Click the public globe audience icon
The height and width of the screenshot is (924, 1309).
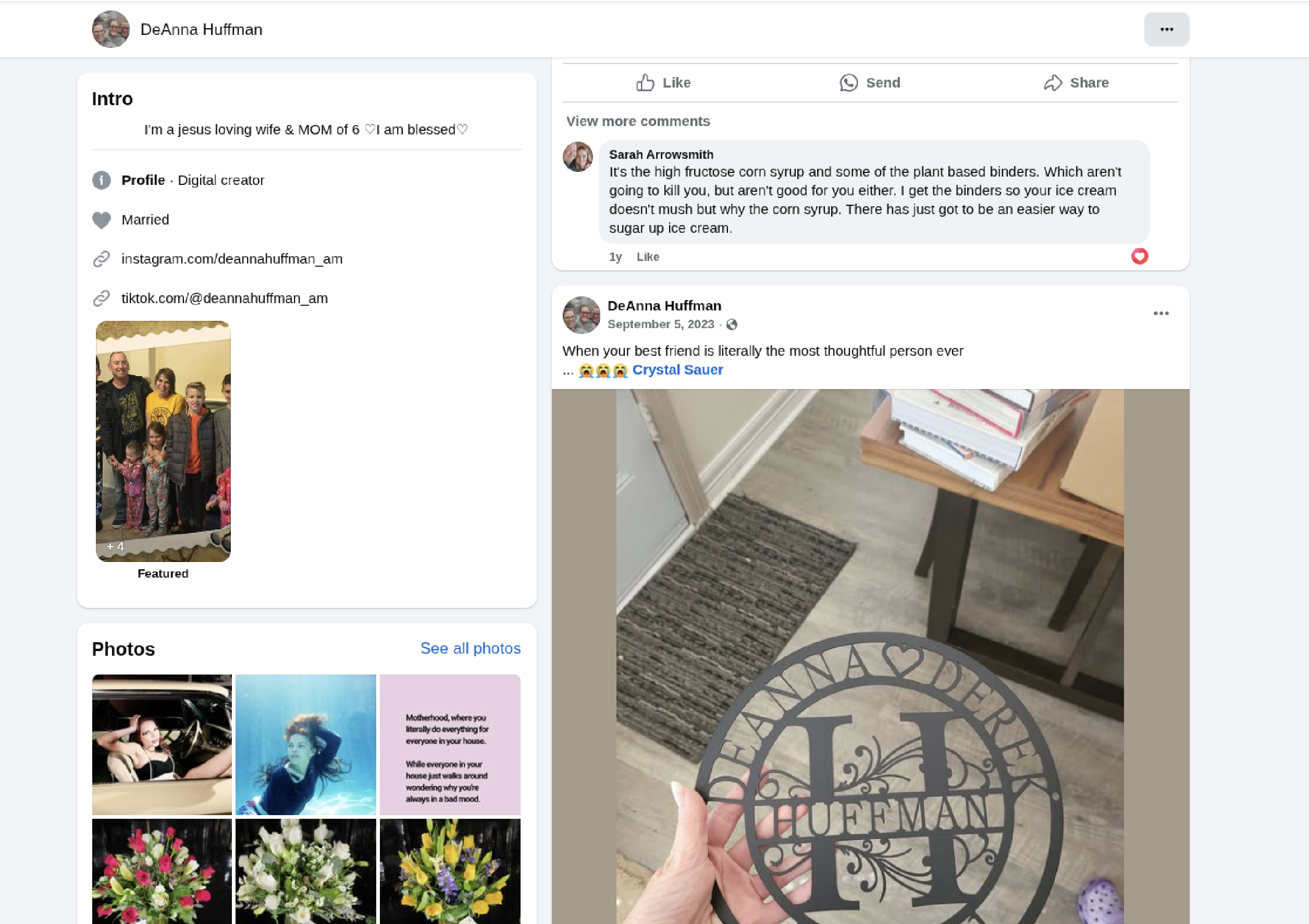point(732,324)
